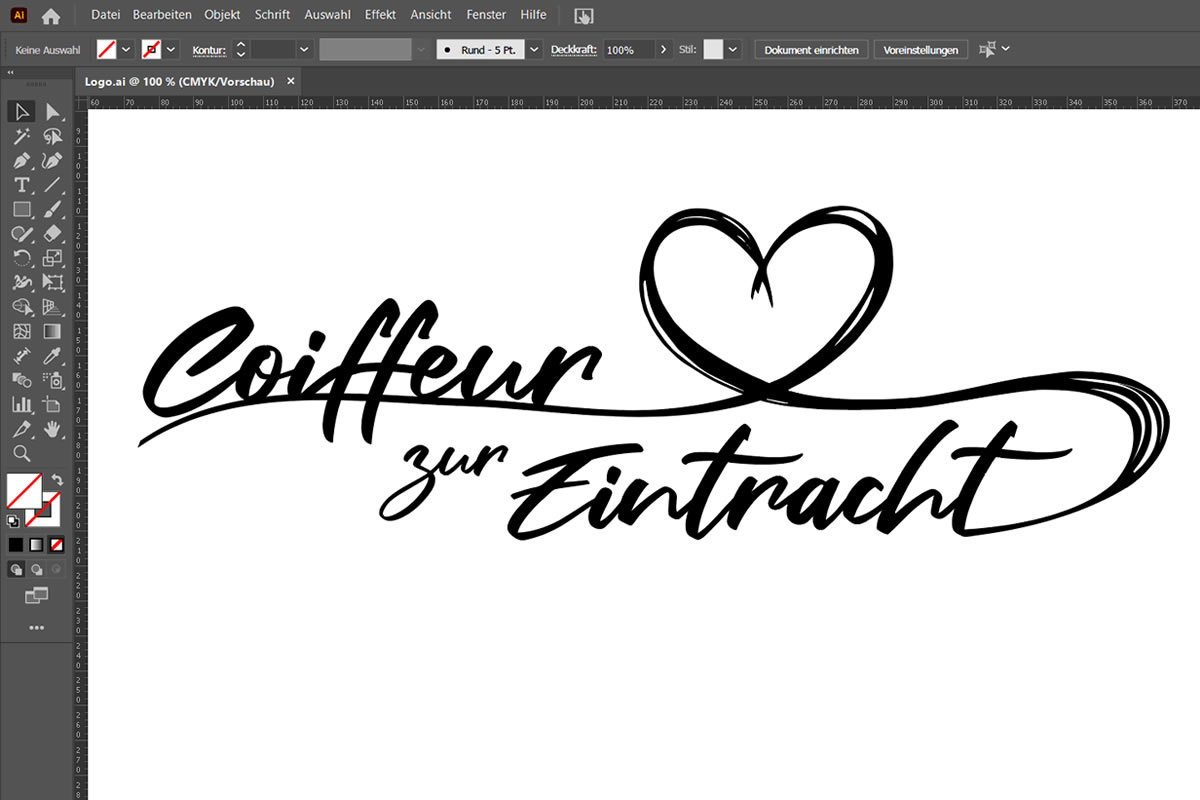Open the Stil style dropdown
Viewport: 1200px width, 800px height.
[x=734, y=50]
